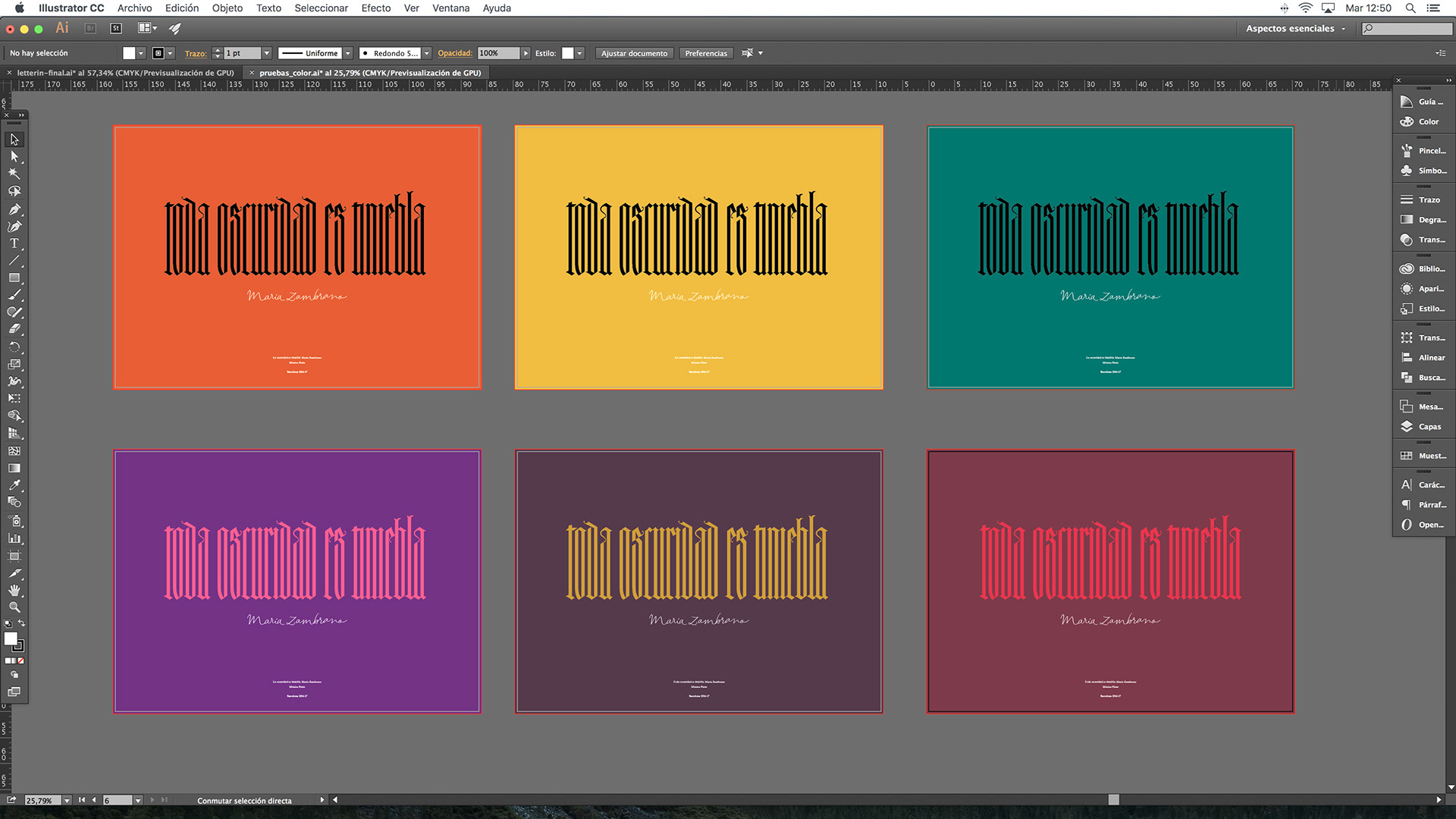
Task: Select the Magic Wand tool
Action: [14, 174]
